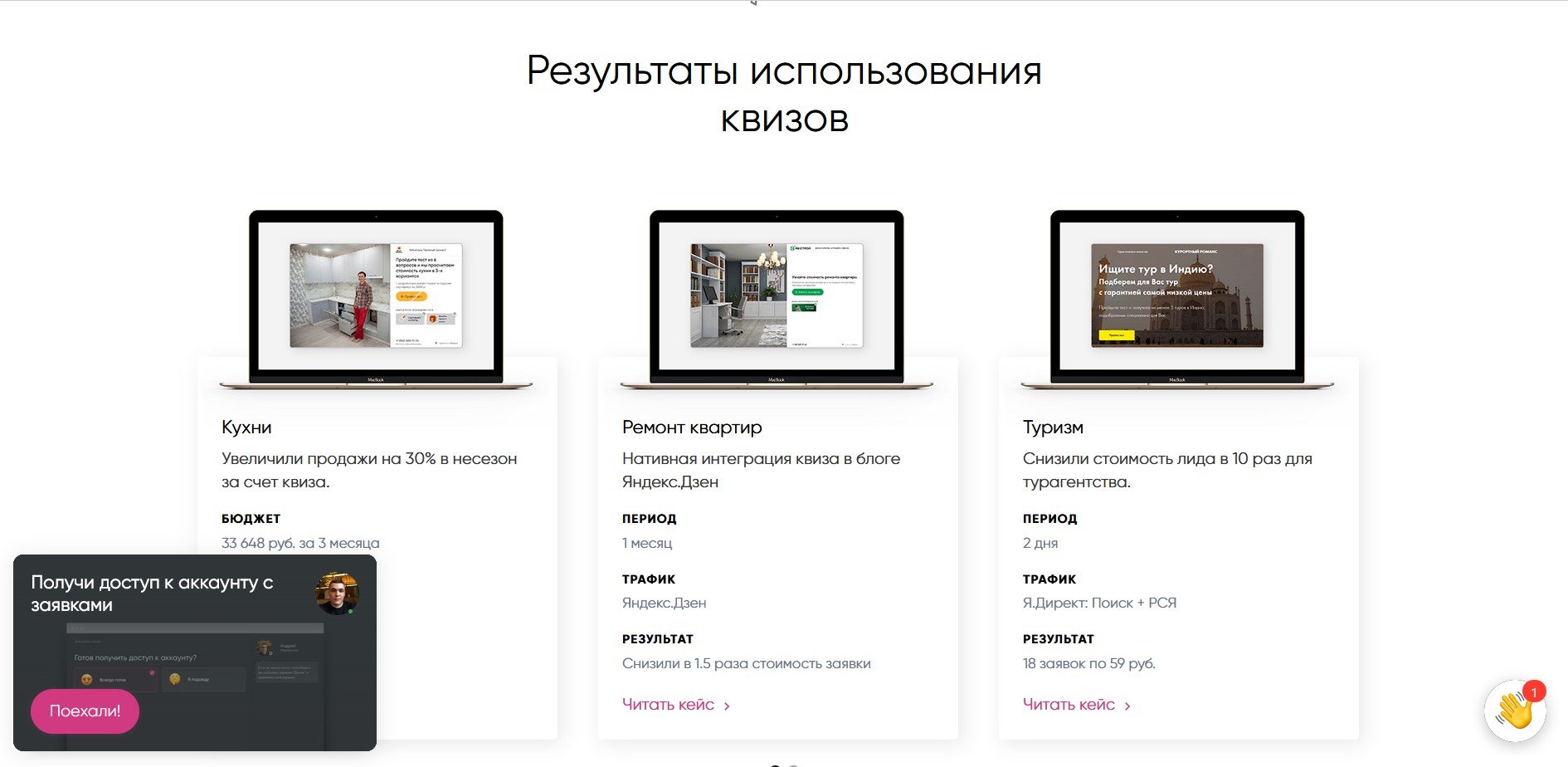Click the manager avatar in the dark popup

(x=336, y=593)
